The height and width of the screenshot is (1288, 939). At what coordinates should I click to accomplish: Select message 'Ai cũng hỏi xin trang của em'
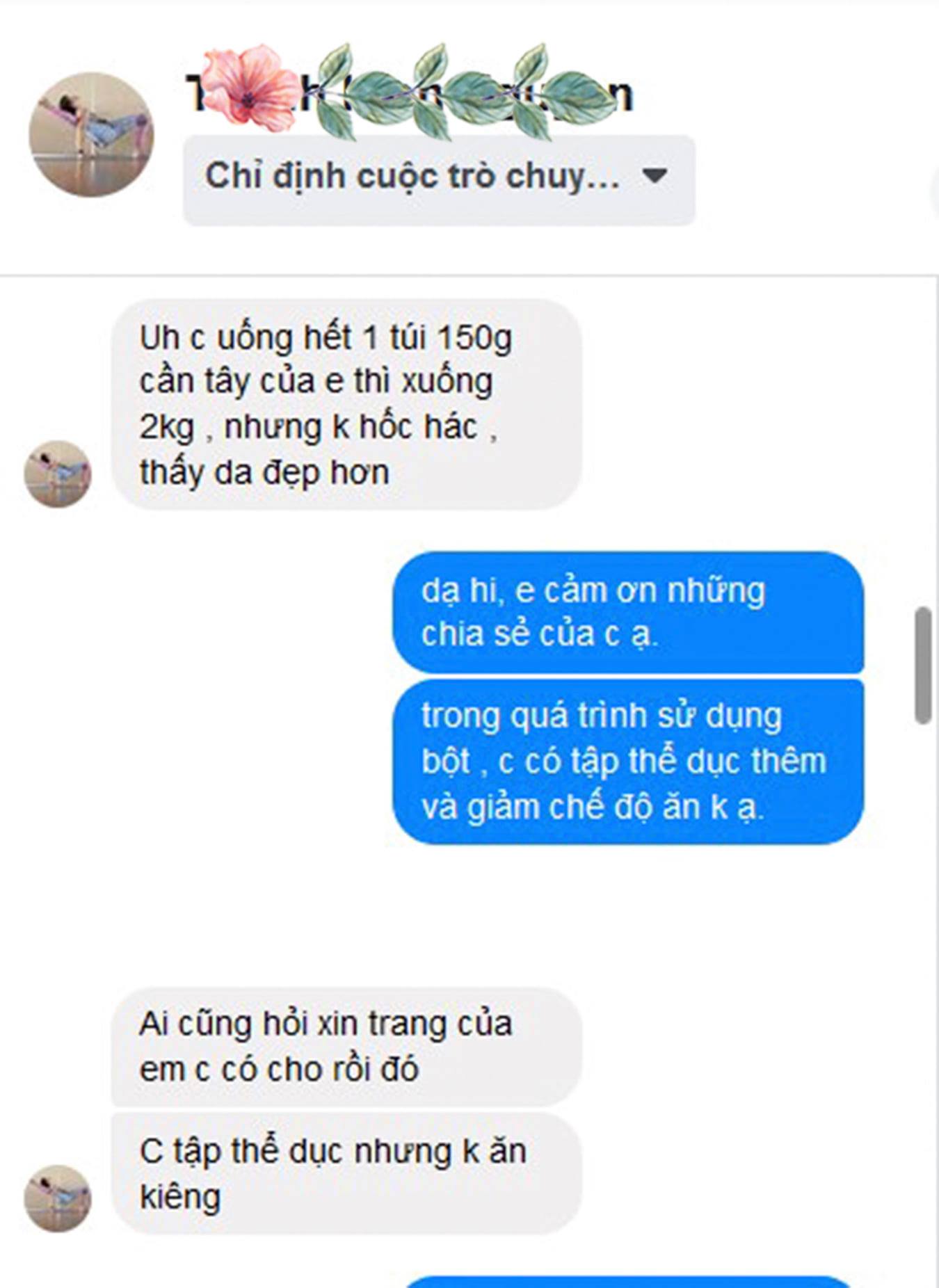click(346, 1046)
